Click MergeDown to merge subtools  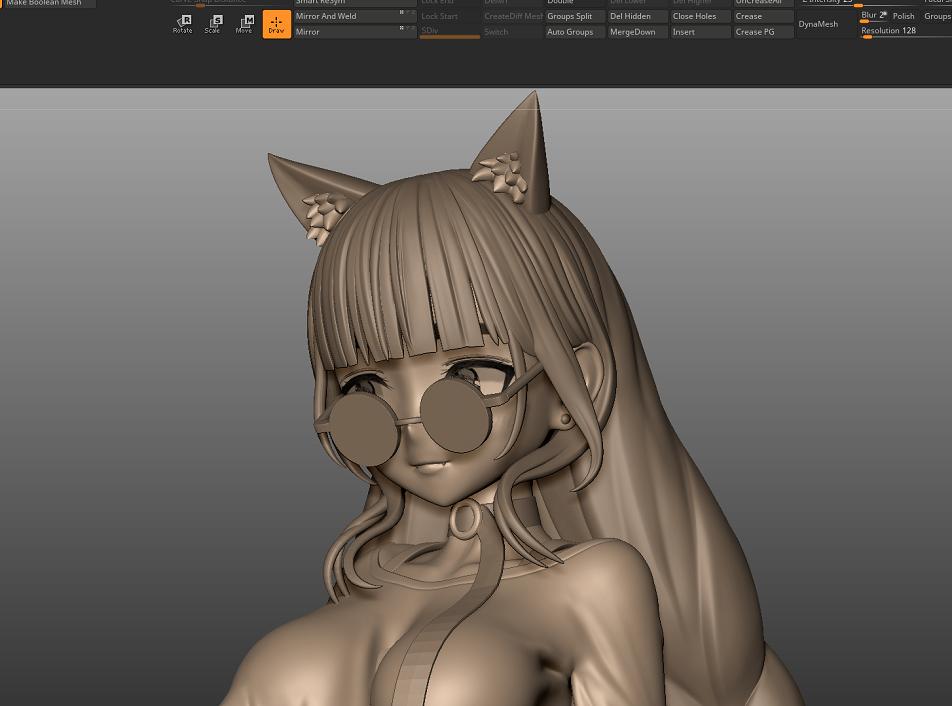click(637, 32)
